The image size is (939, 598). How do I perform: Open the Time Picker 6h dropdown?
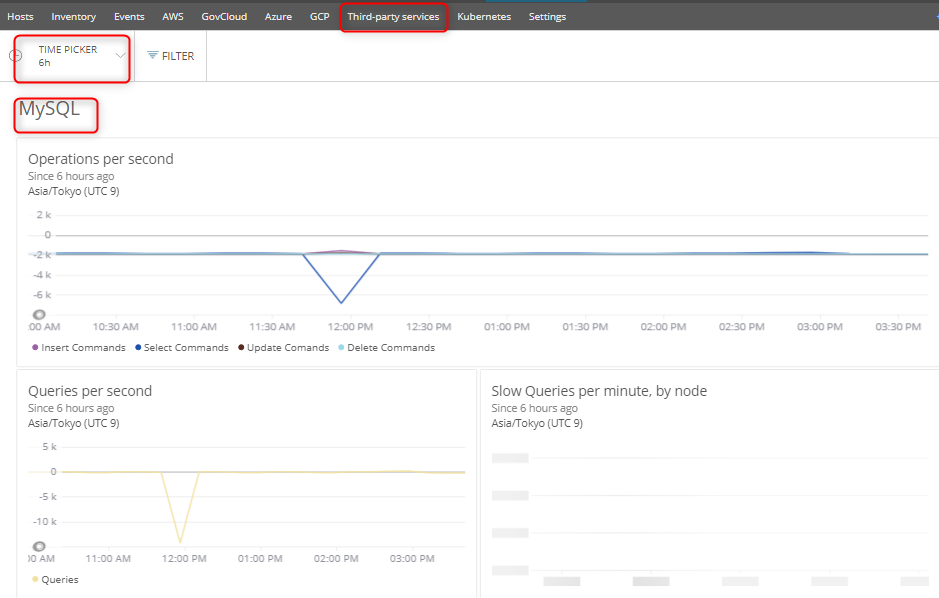click(72, 56)
